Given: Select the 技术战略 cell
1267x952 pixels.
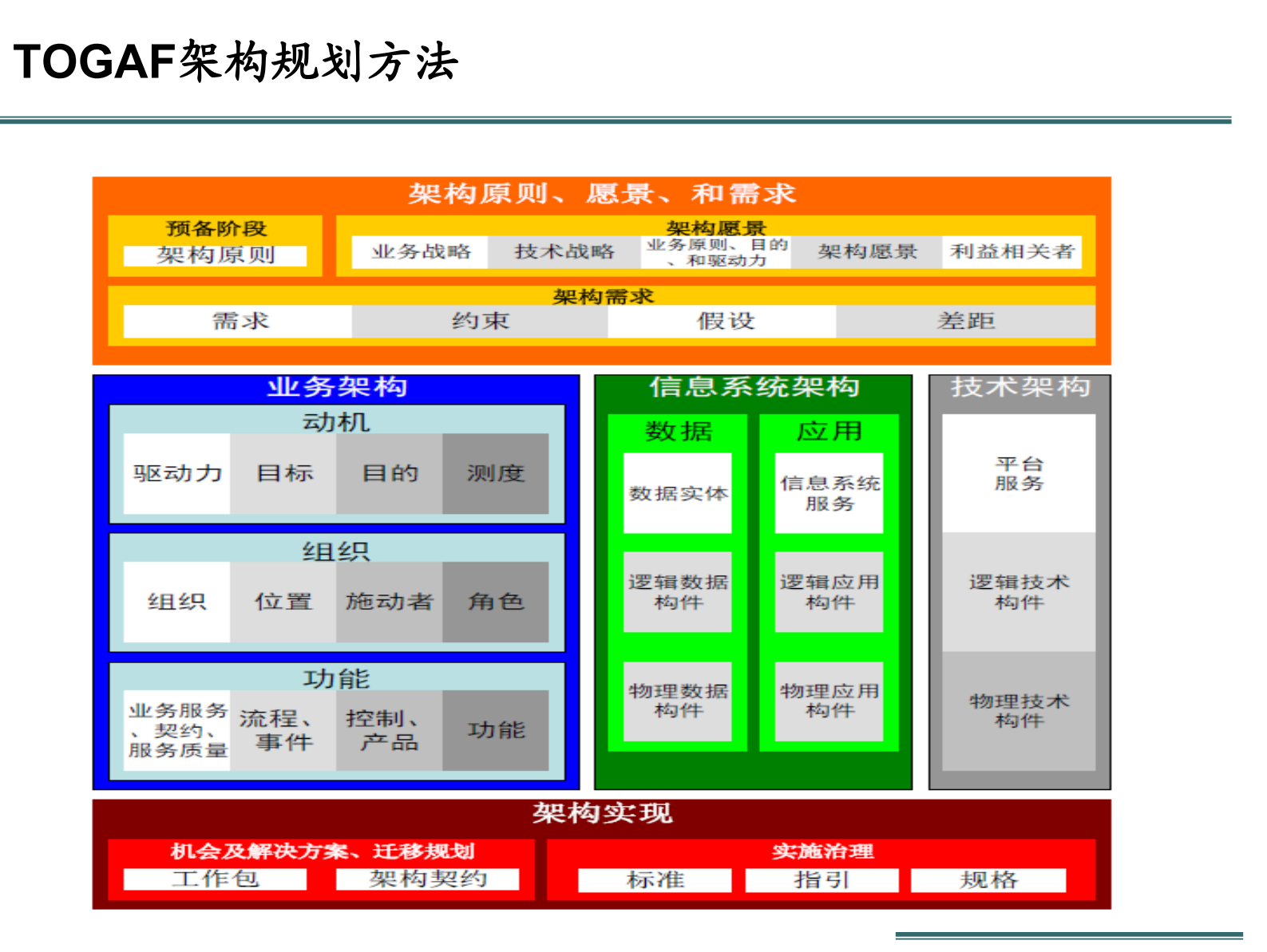Looking at the screenshot, I should (564, 251).
